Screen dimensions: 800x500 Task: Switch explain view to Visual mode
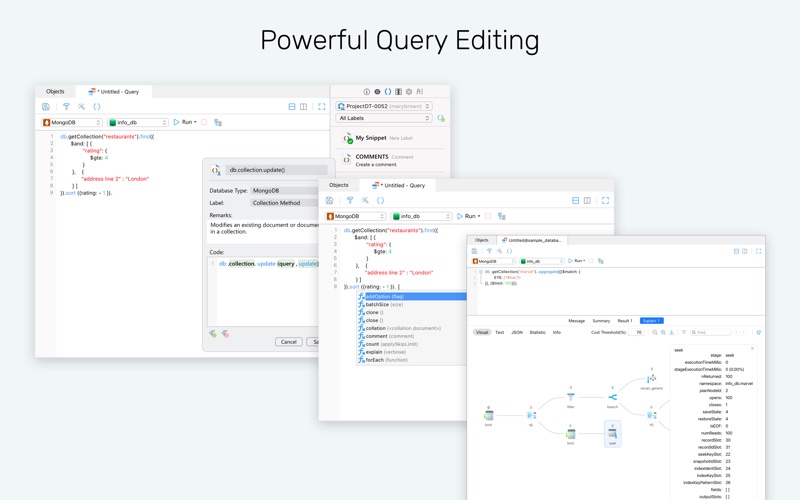pos(482,332)
